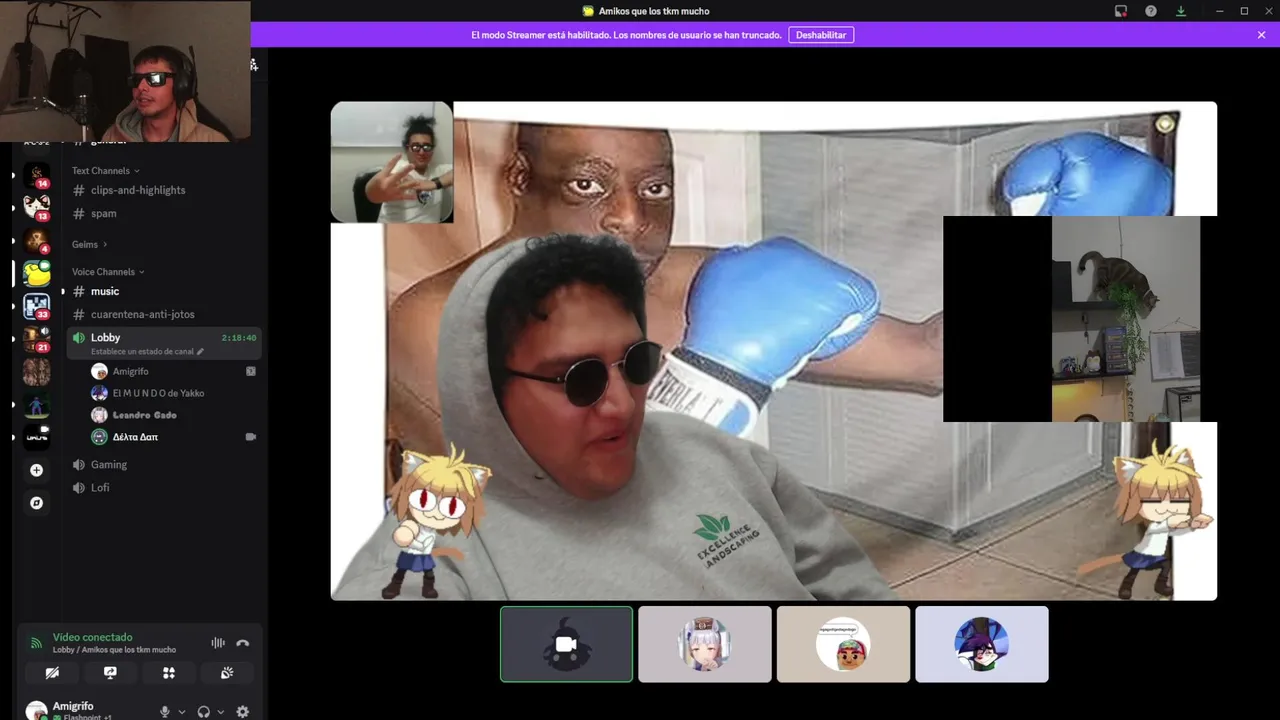Open server icon with 33 badge
The width and height of the screenshot is (1280, 720).
[x=37, y=306]
